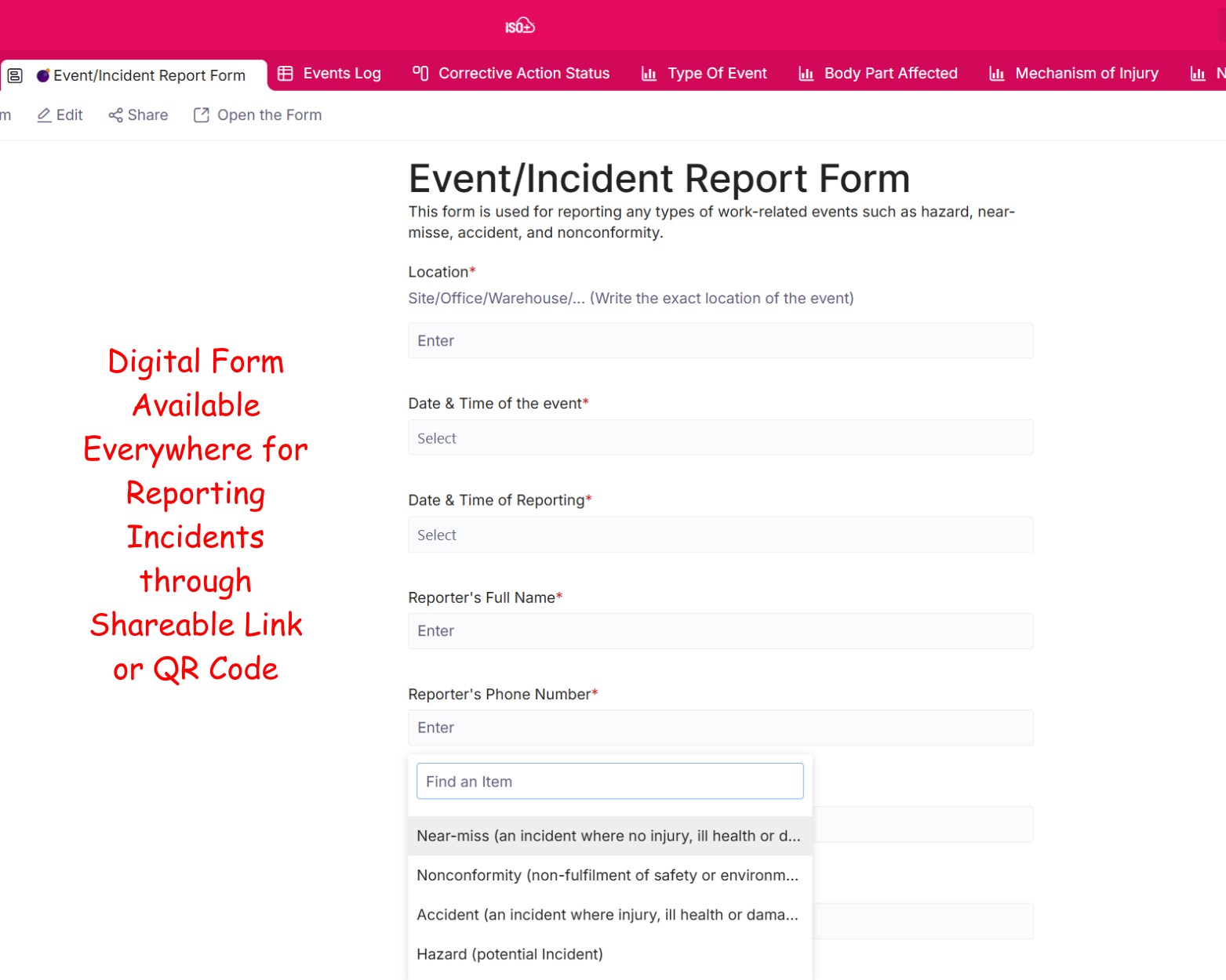Click the pencil Edit icon
Screen dimensions: 1226x980
click(x=44, y=115)
